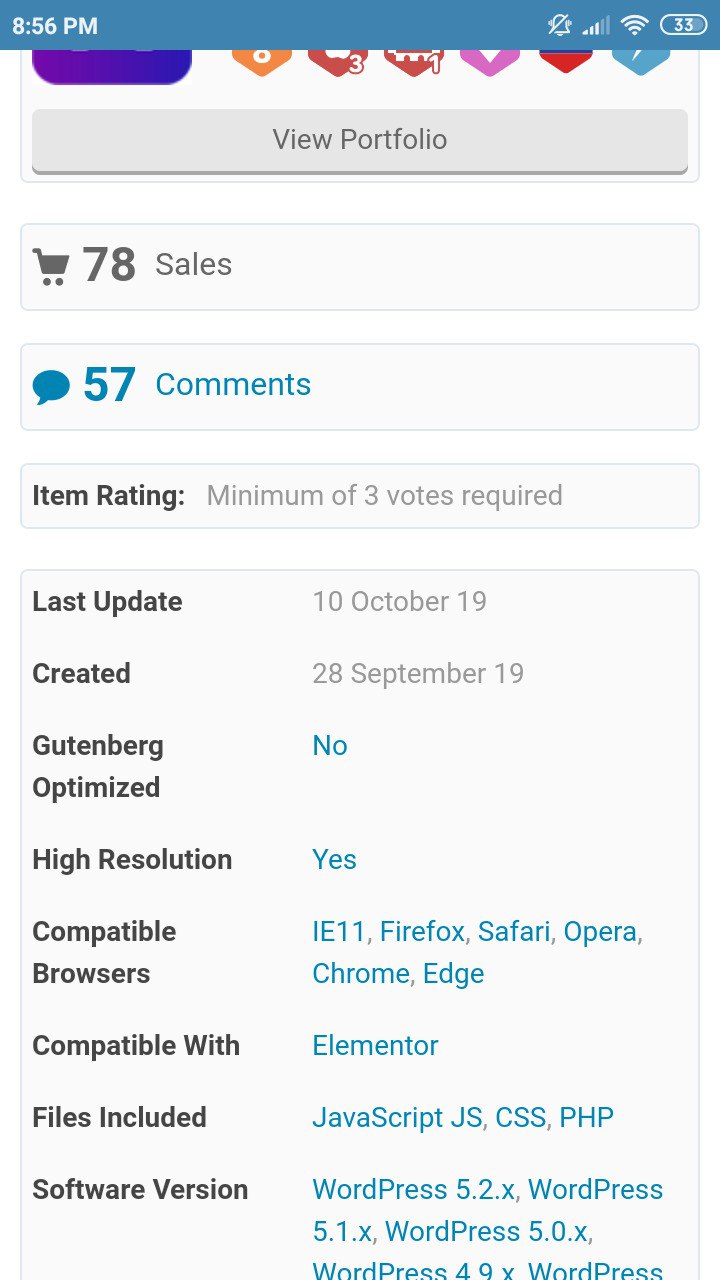Select the PHP files included link
The image size is (720, 1280).
(586, 1118)
